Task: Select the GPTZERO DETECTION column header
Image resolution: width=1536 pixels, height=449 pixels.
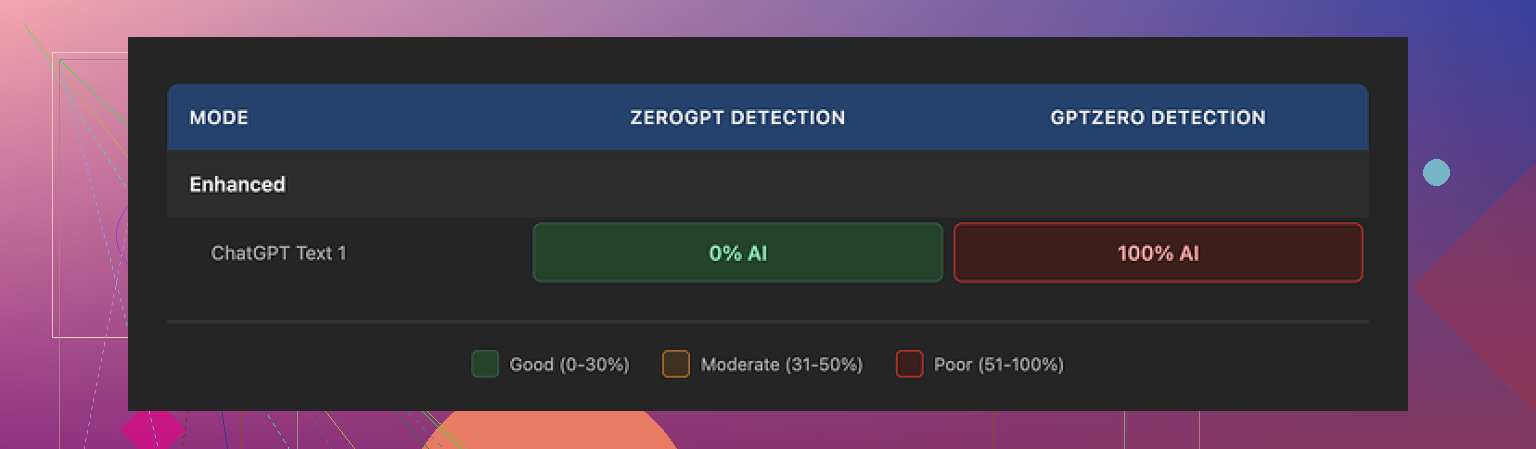Action: pos(1158,118)
